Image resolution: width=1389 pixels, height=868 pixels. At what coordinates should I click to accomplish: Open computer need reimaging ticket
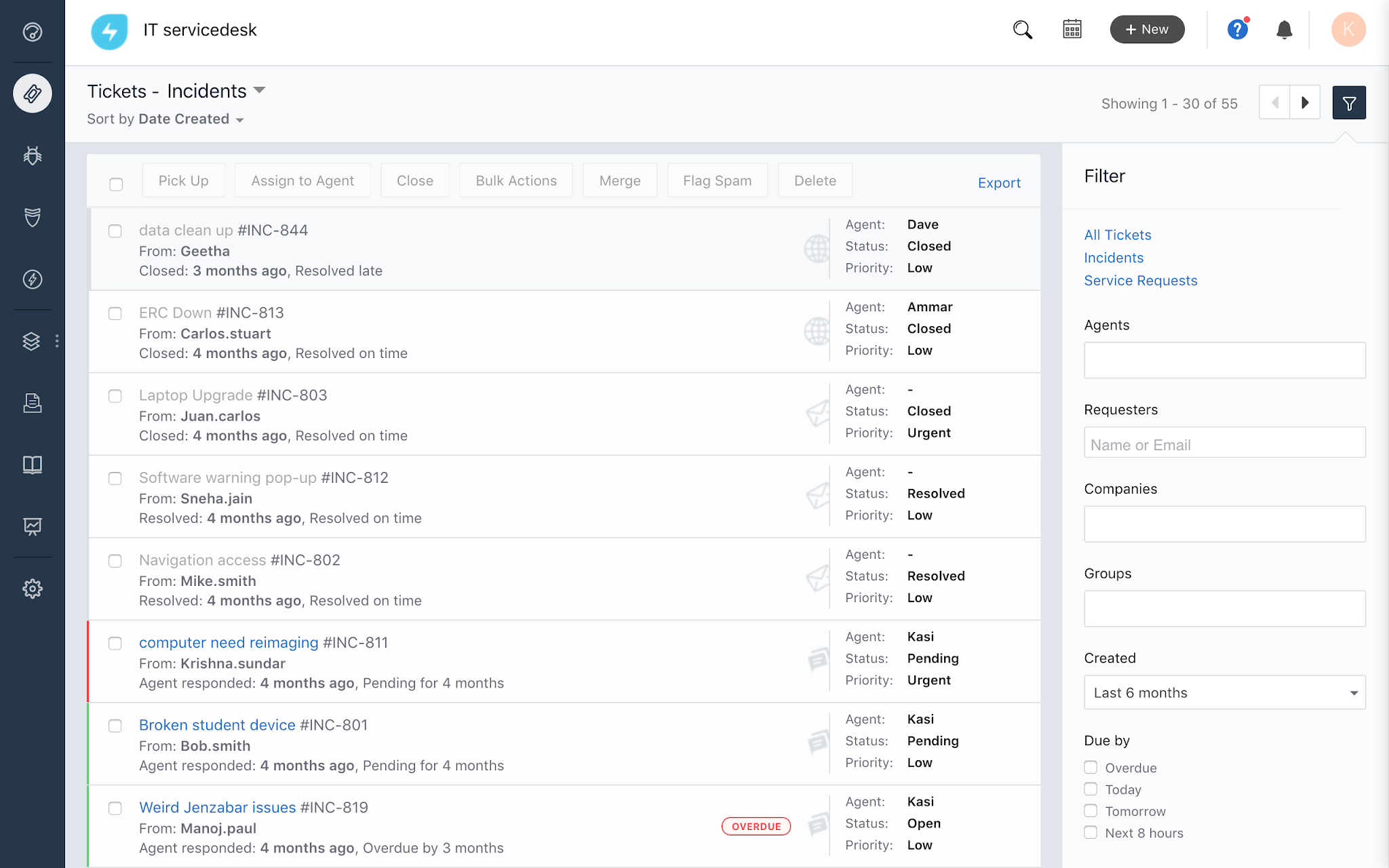(x=229, y=643)
